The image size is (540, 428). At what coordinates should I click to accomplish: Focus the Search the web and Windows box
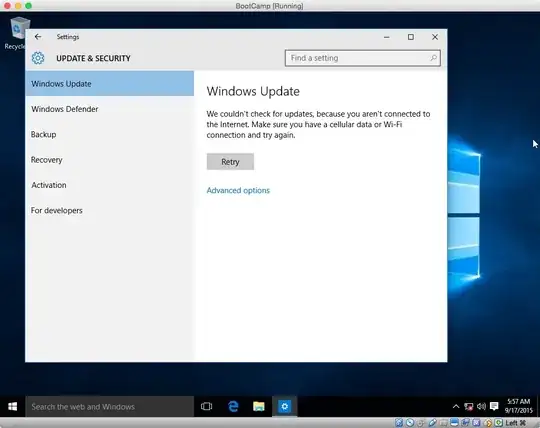point(110,407)
